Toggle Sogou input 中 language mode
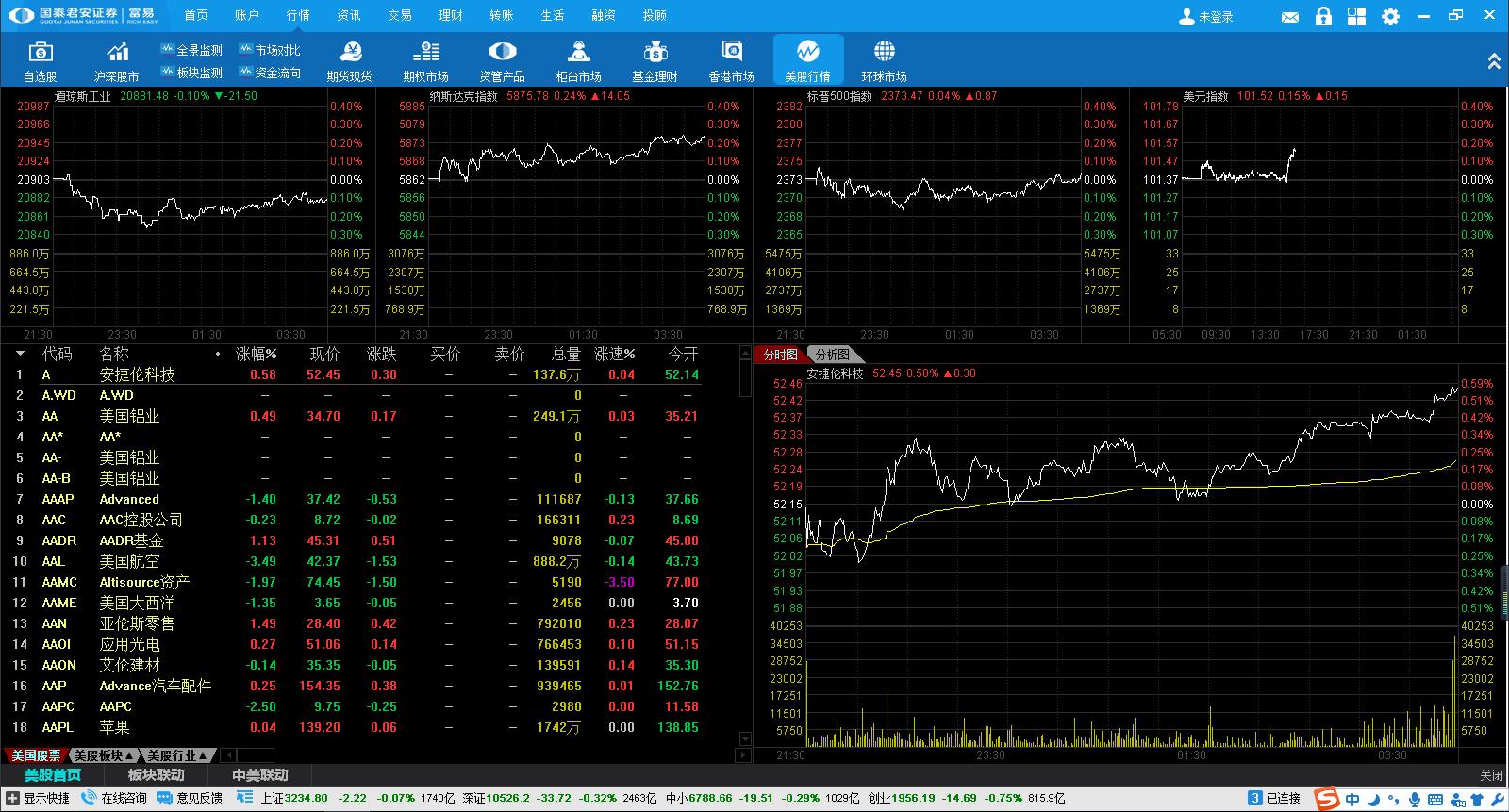The height and width of the screenshot is (812, 1509). click(x=1352, y=799)
